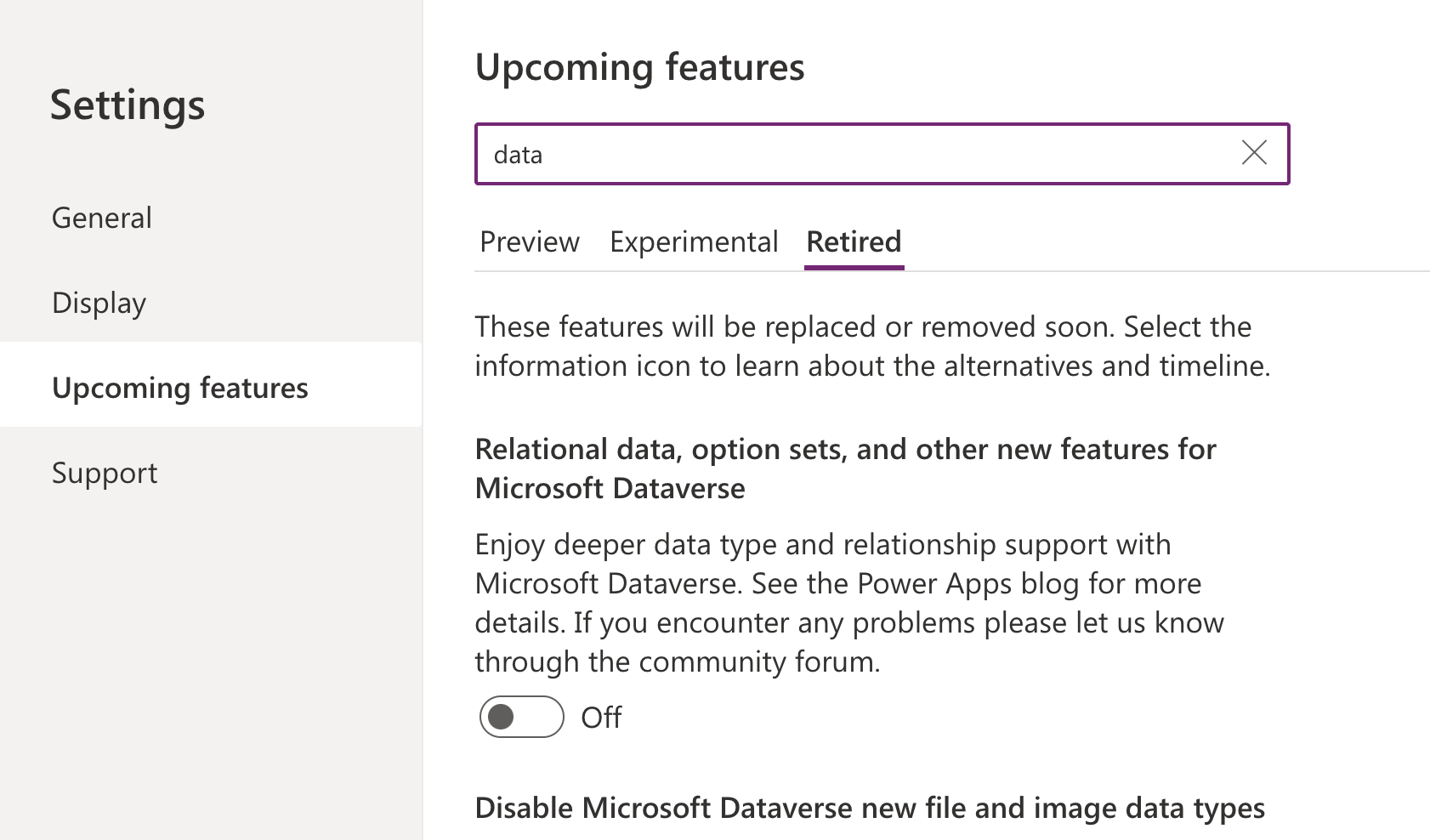Click "Disable Microsoft Dataverse new file and image" heading
This screenshot has height=840, width=1430.
coord(870,808)
